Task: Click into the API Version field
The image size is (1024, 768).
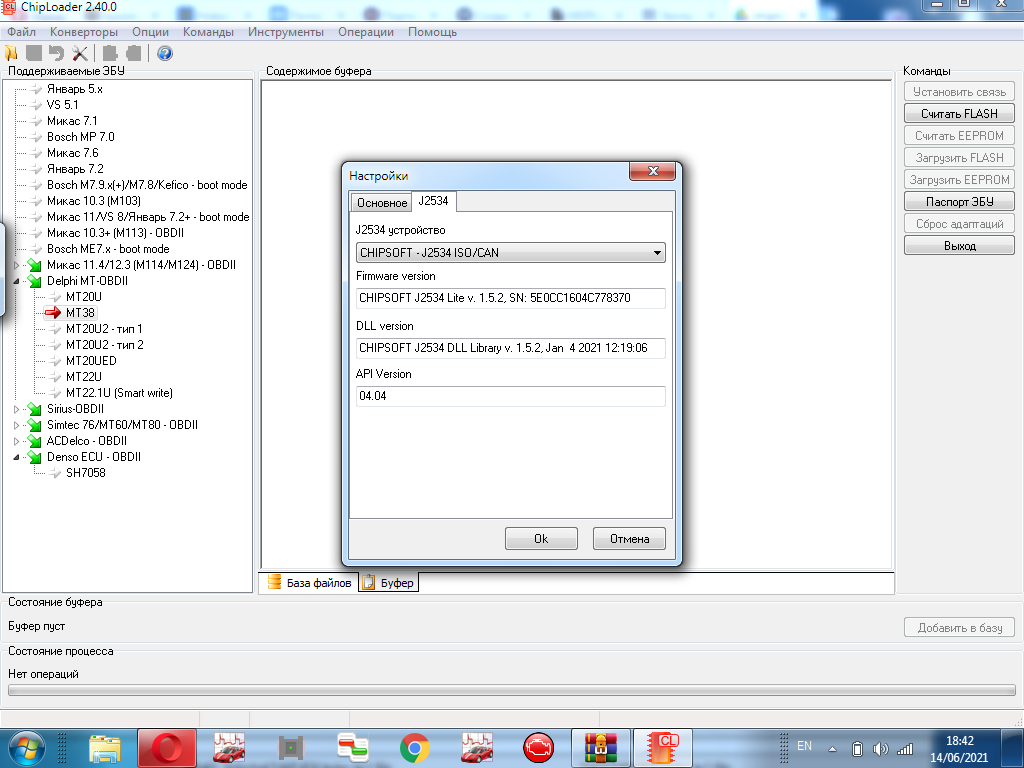Action: (510, 397)
